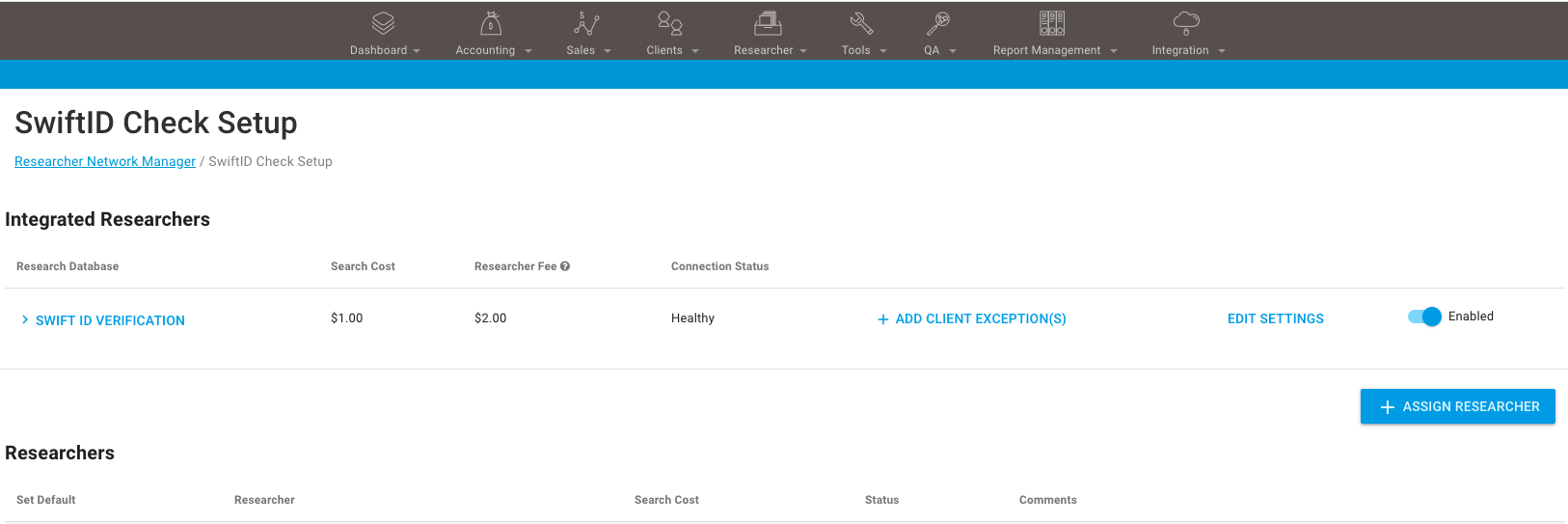
Task: Click the Search Cost header in Integrated Researchers
Action: tap(363, 266)
